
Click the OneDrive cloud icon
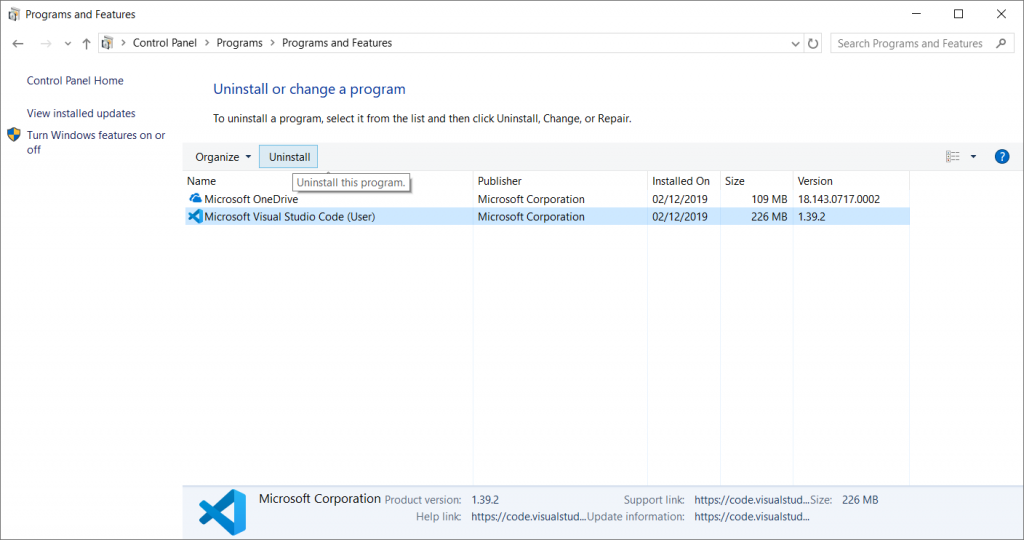tap(195, 199)
